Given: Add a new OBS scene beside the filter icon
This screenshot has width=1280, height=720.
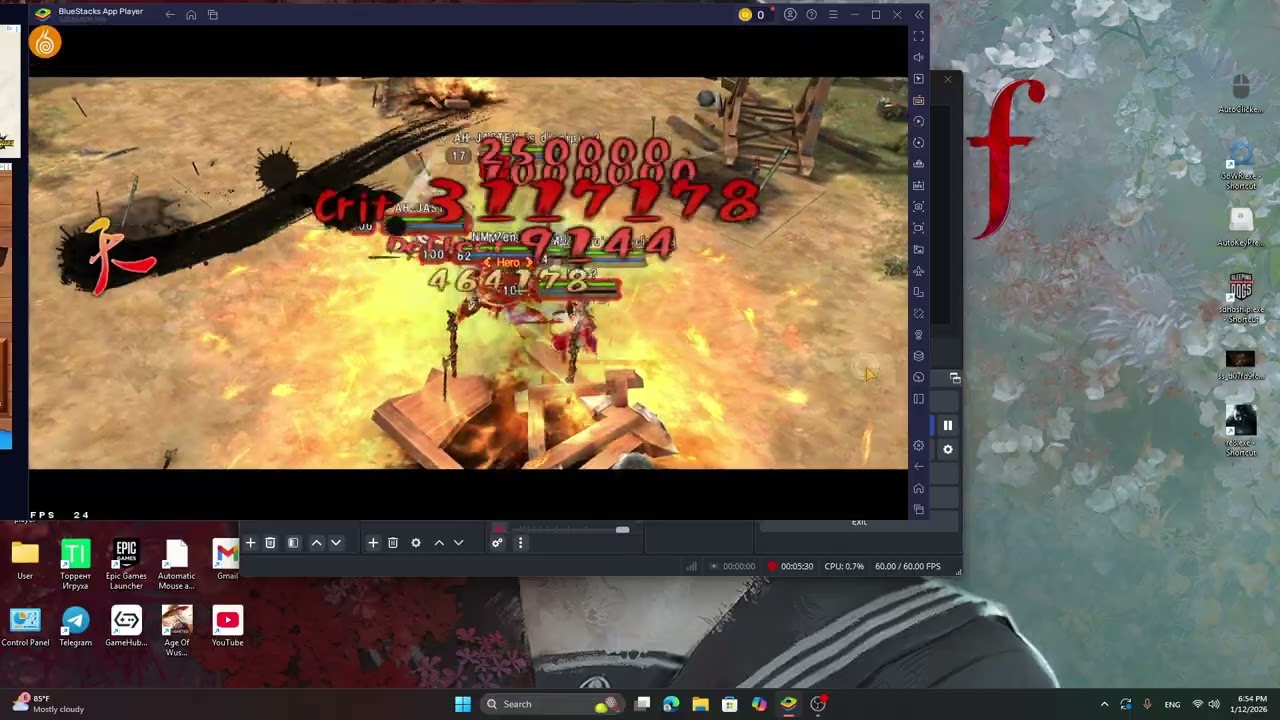Looking at the screenshot, I should 250,543.
